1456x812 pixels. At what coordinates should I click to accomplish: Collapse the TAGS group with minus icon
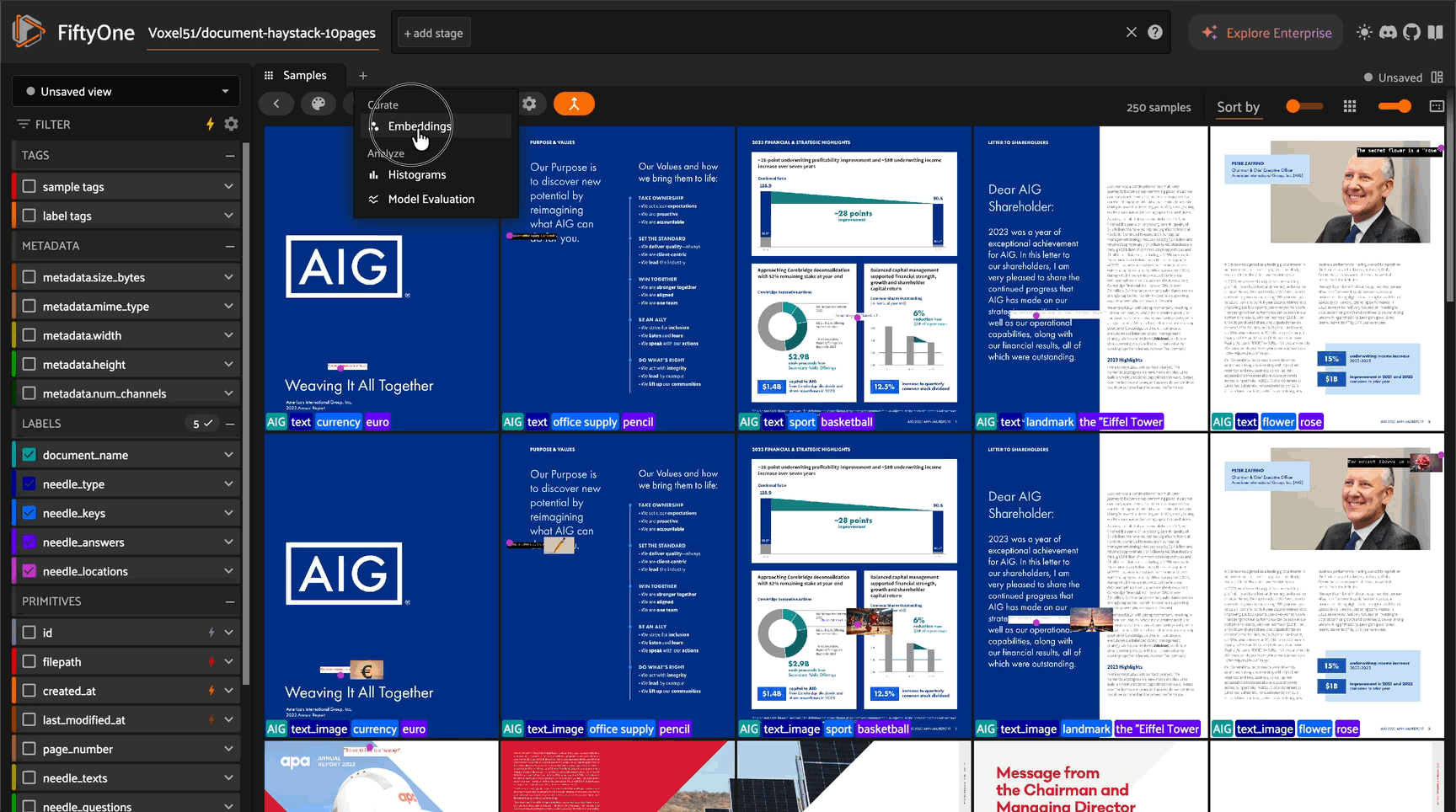pos(230,156)
